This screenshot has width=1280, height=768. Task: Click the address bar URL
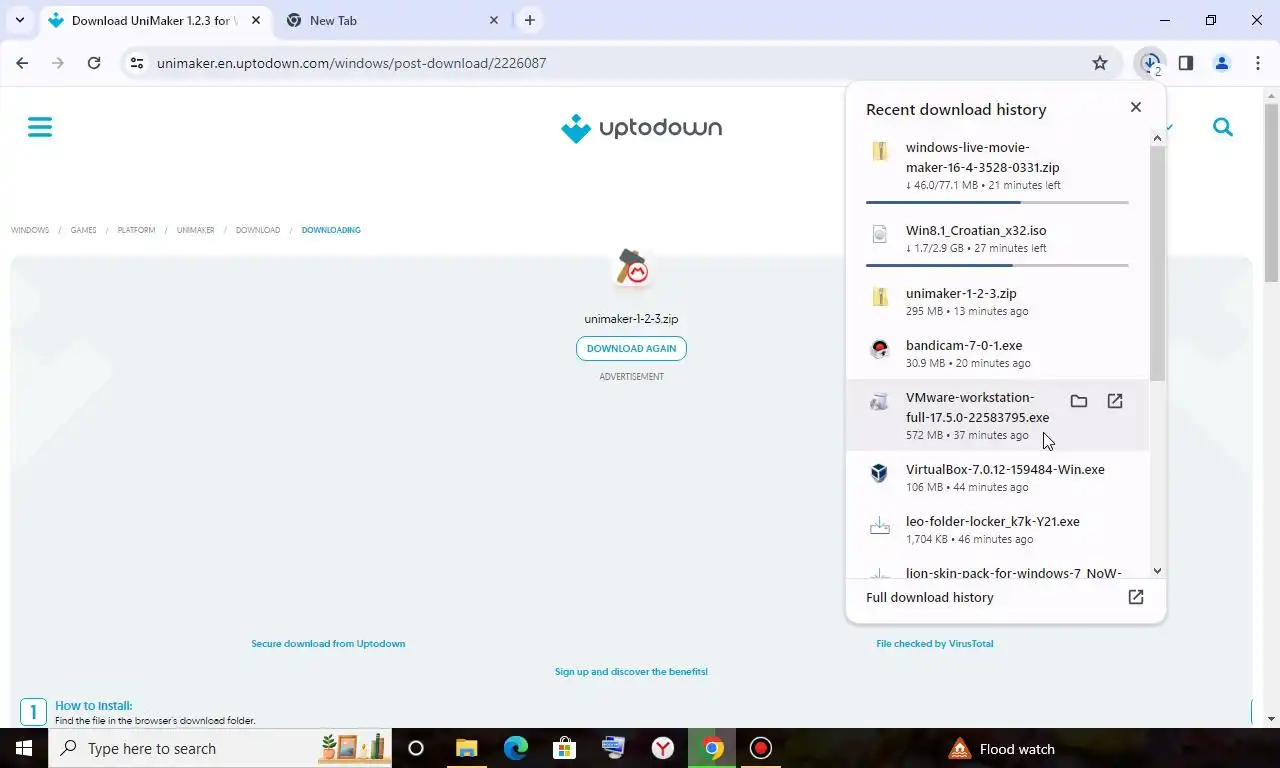(351, 63)
